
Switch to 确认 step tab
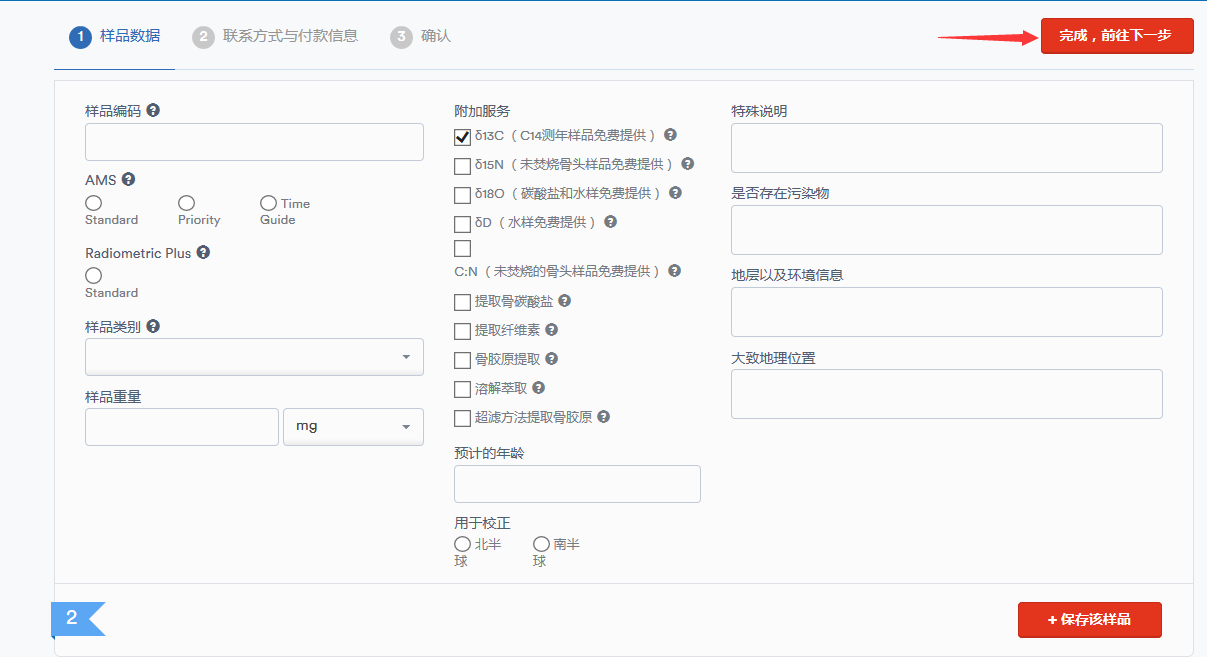421,36
